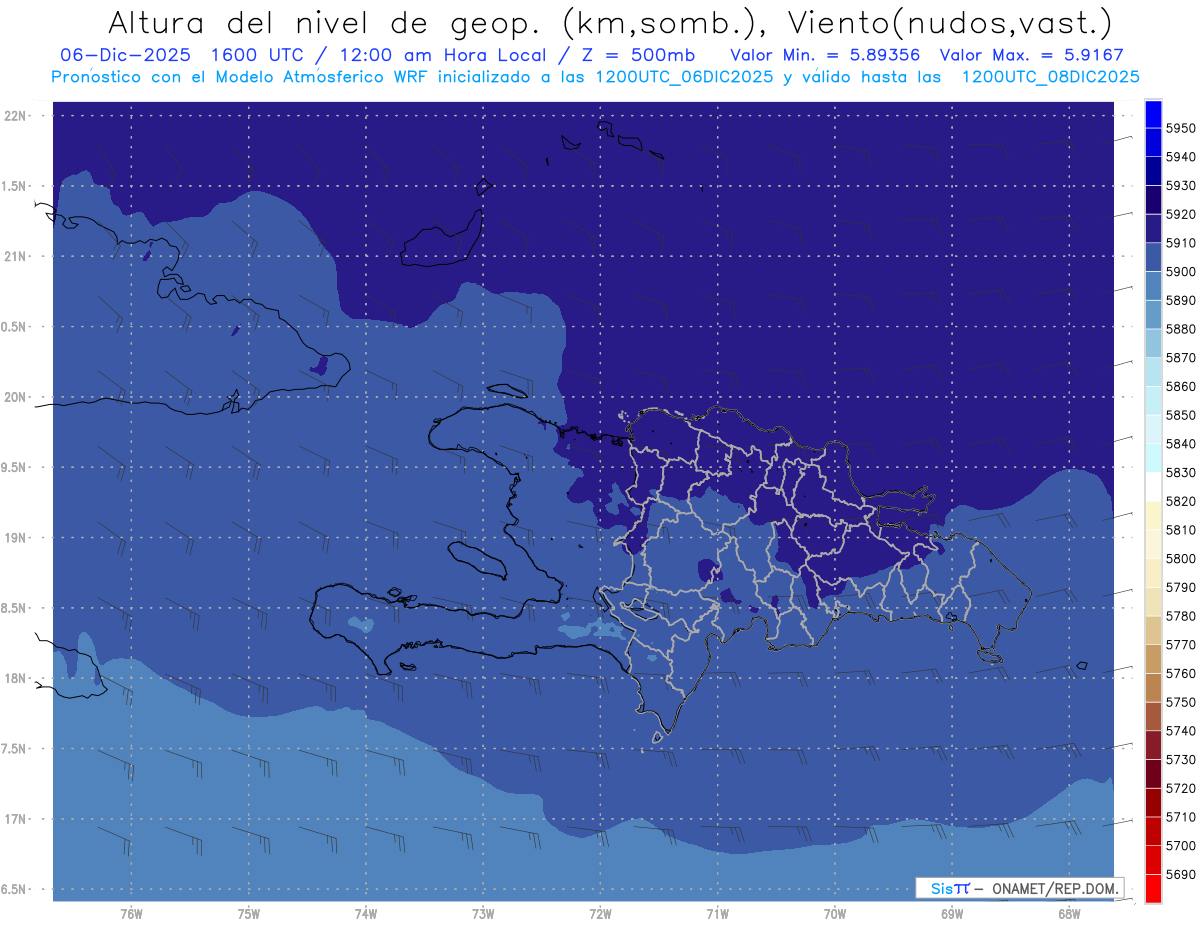The image size is (1200, 927).
Task: Click the 76W longitude label
Action: (x=131, y=914)
